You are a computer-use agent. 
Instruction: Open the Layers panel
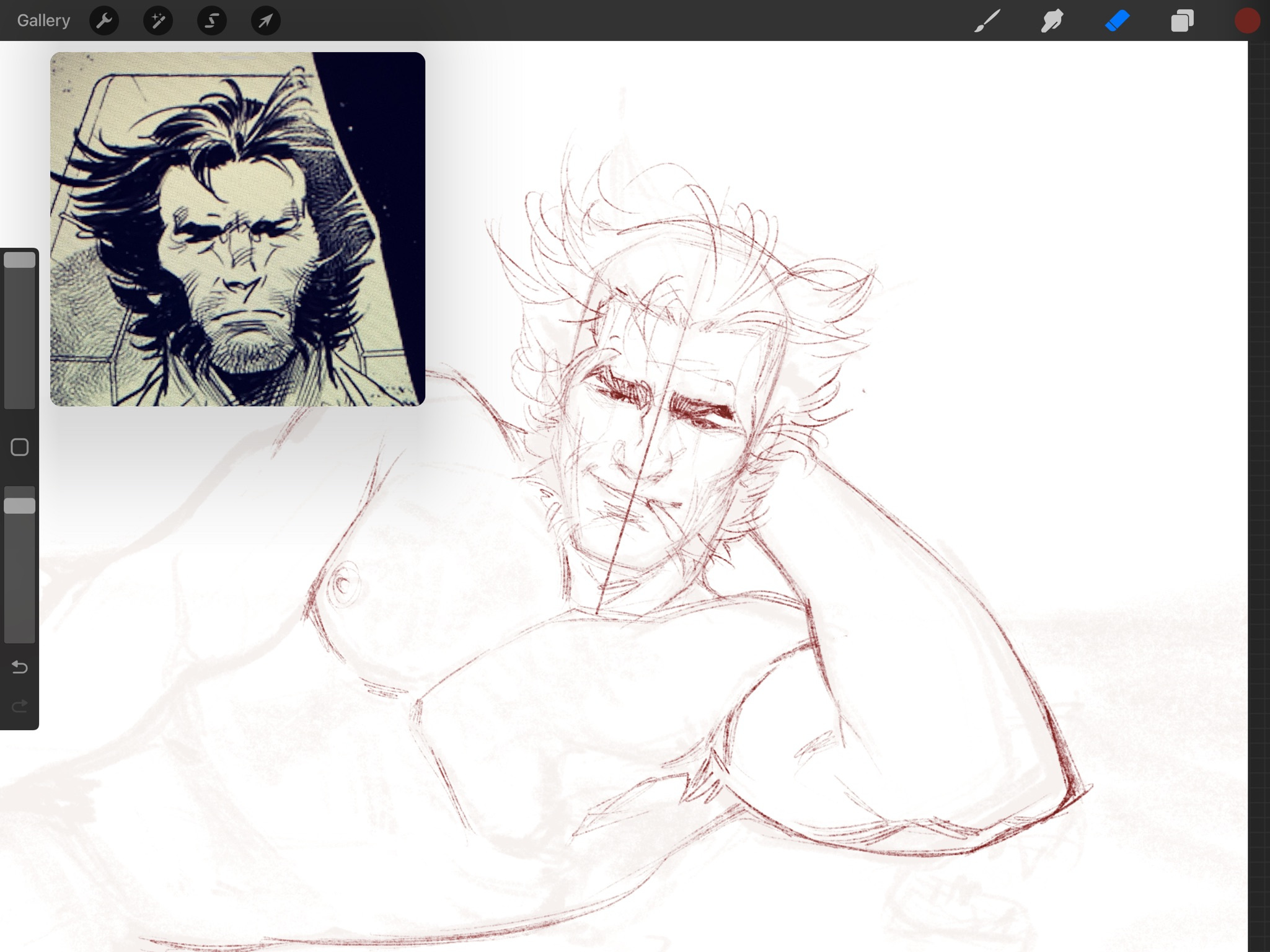click(x=1182, y=20)
